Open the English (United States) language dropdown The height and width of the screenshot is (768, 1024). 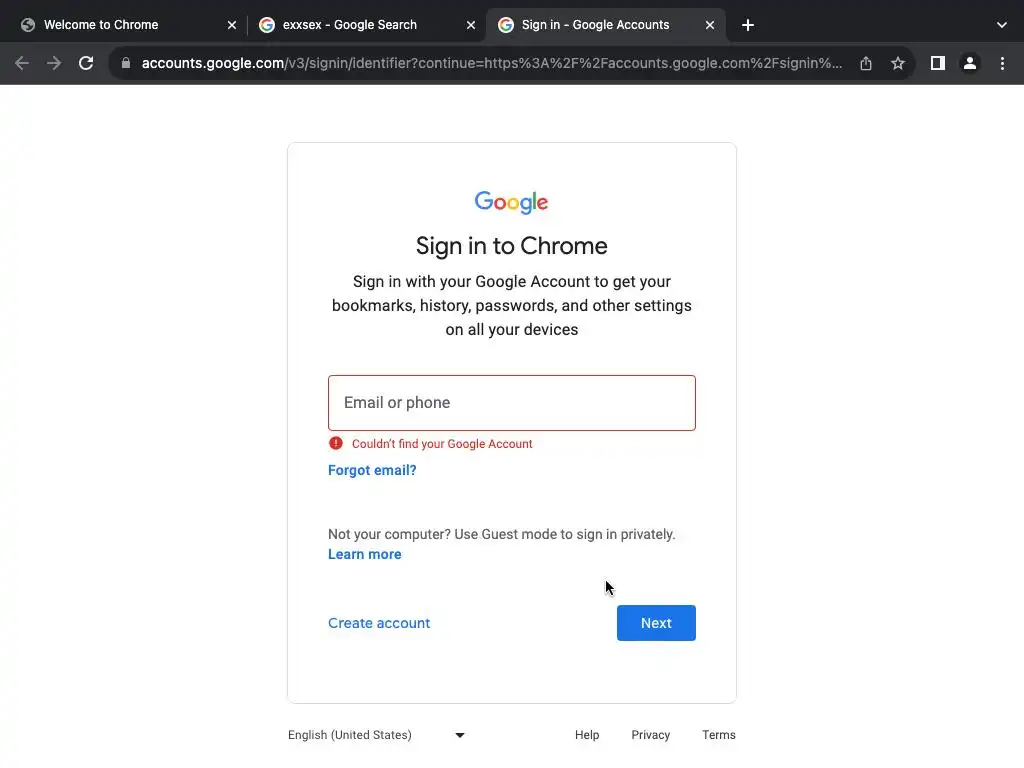376,735
